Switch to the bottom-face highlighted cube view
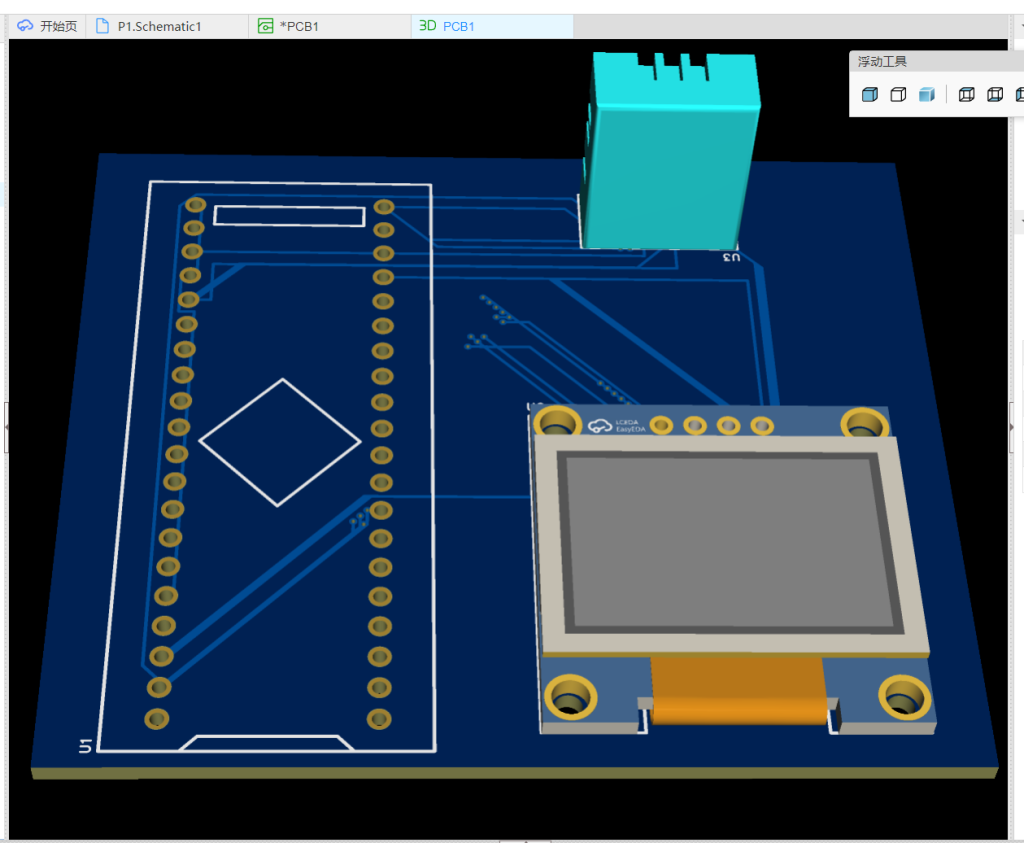 [x=994, y=95]
